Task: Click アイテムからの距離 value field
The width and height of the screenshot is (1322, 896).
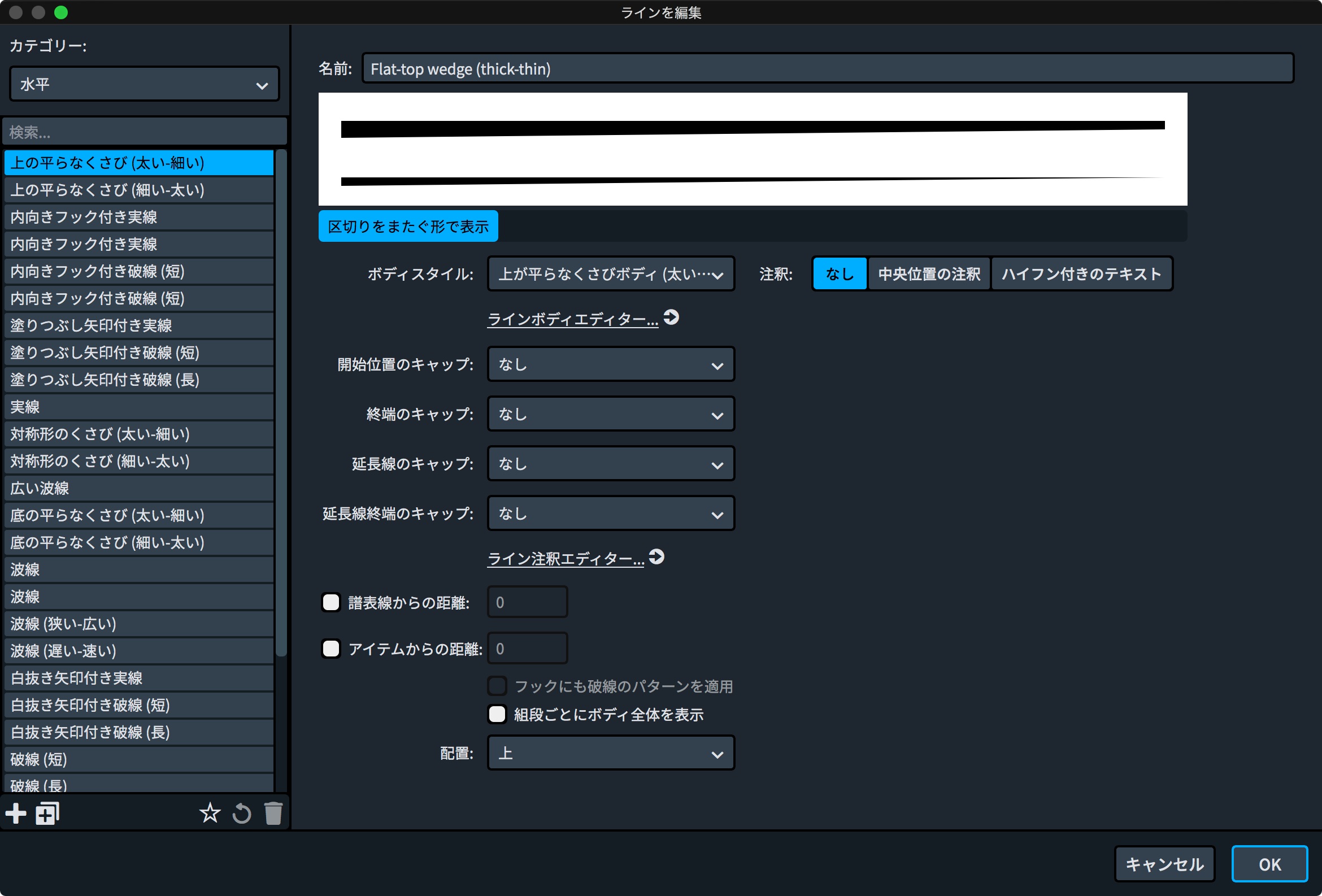Action: (527, 649)
